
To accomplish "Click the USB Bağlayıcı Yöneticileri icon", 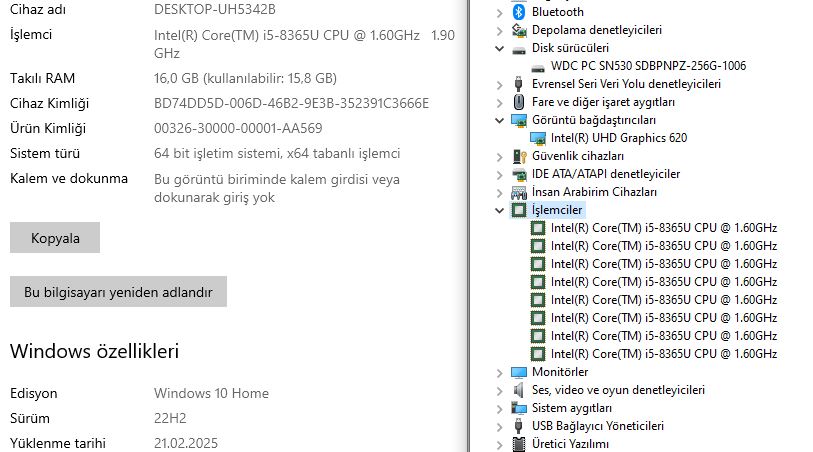I will pos(518,426).
